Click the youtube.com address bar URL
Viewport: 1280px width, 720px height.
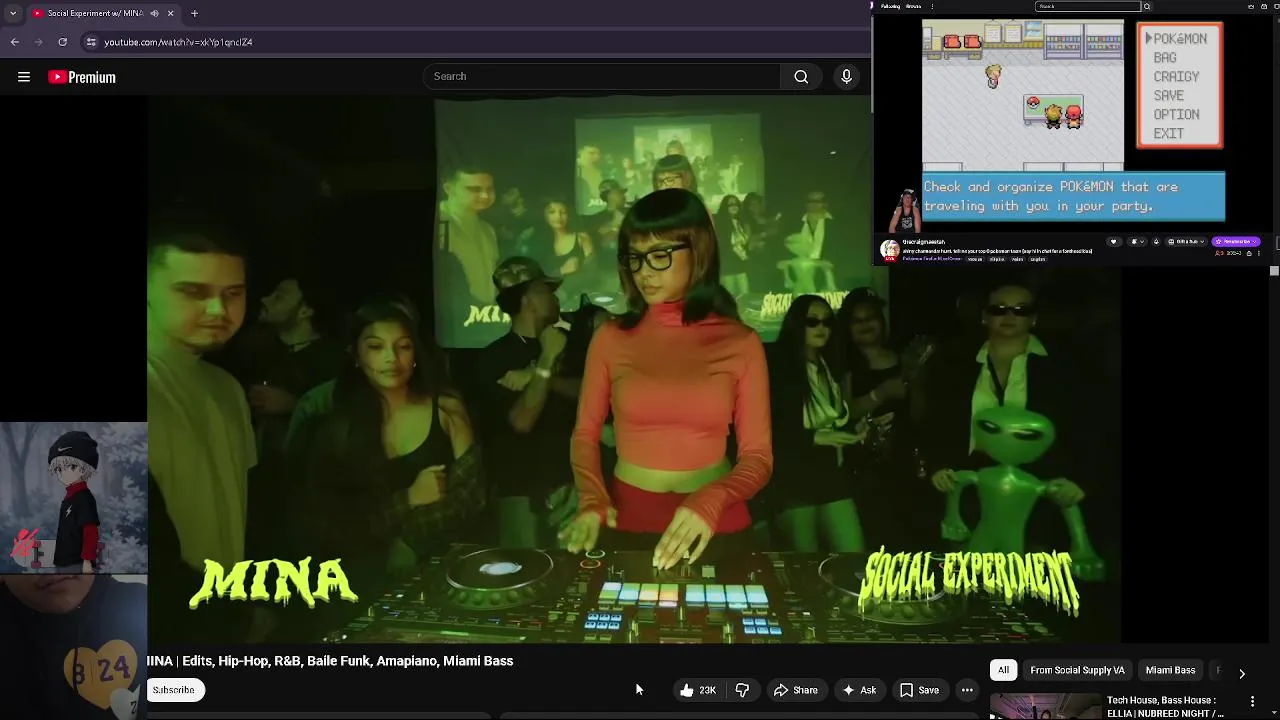pyautogui.click(x=178, y=42)
